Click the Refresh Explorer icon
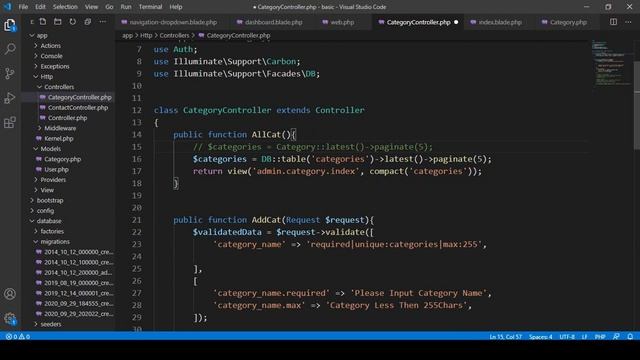This screenshot has height=360, width=640. pyautogui.click(x=73, y=22)
